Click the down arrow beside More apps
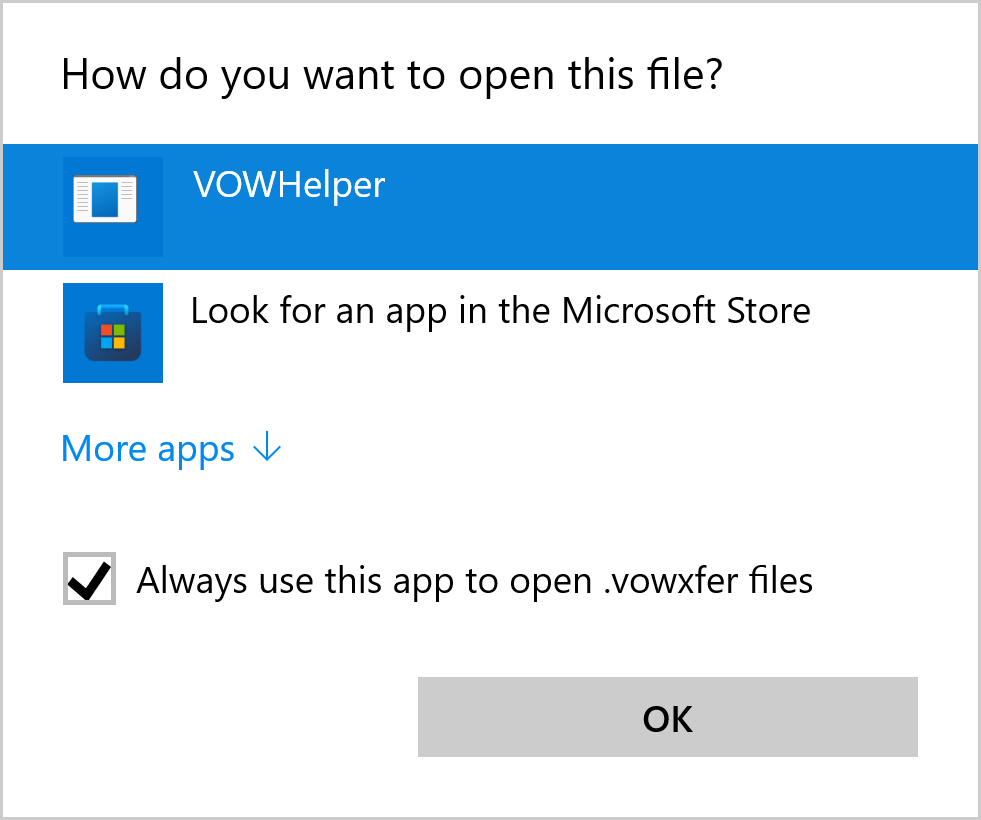The height and width of the screenshot is (820, 981). pos(267,449)
